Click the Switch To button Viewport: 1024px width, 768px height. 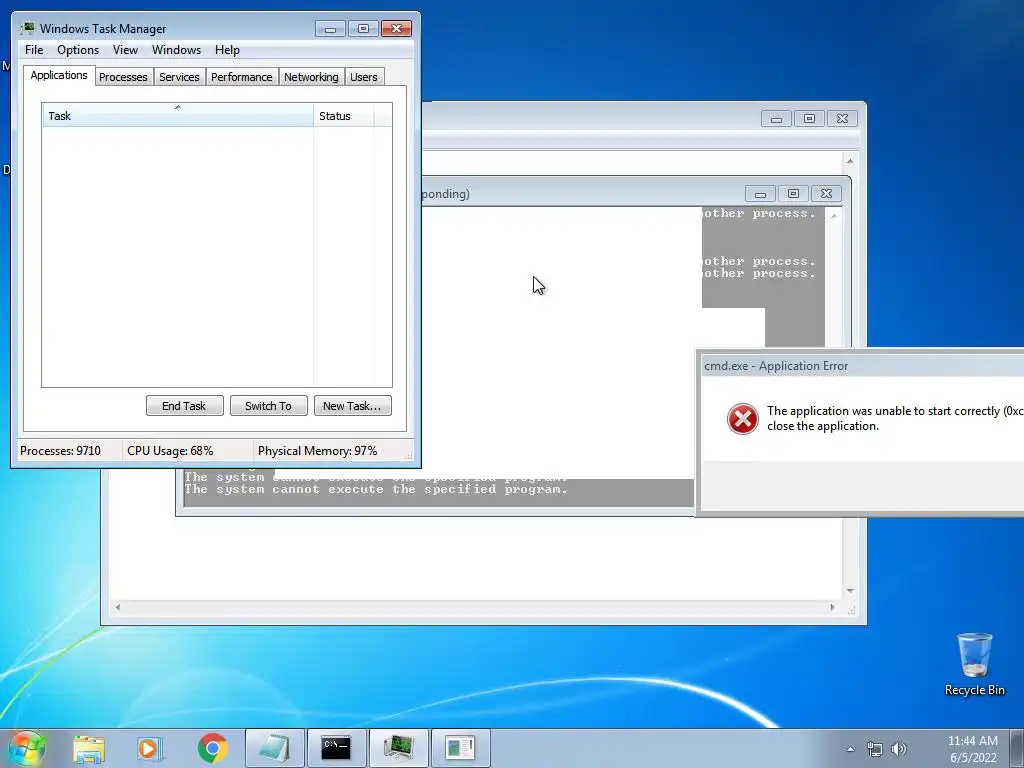pyautogui.click(x=268, y=406)
